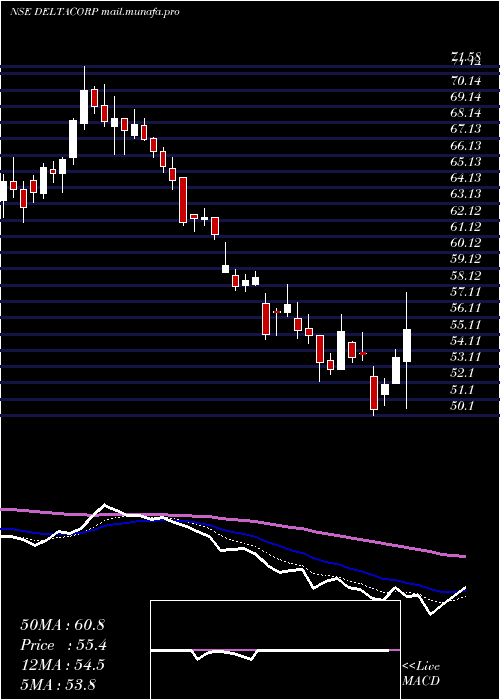
Task: Click the 52.1 price axis label
Action: (462, 373)
